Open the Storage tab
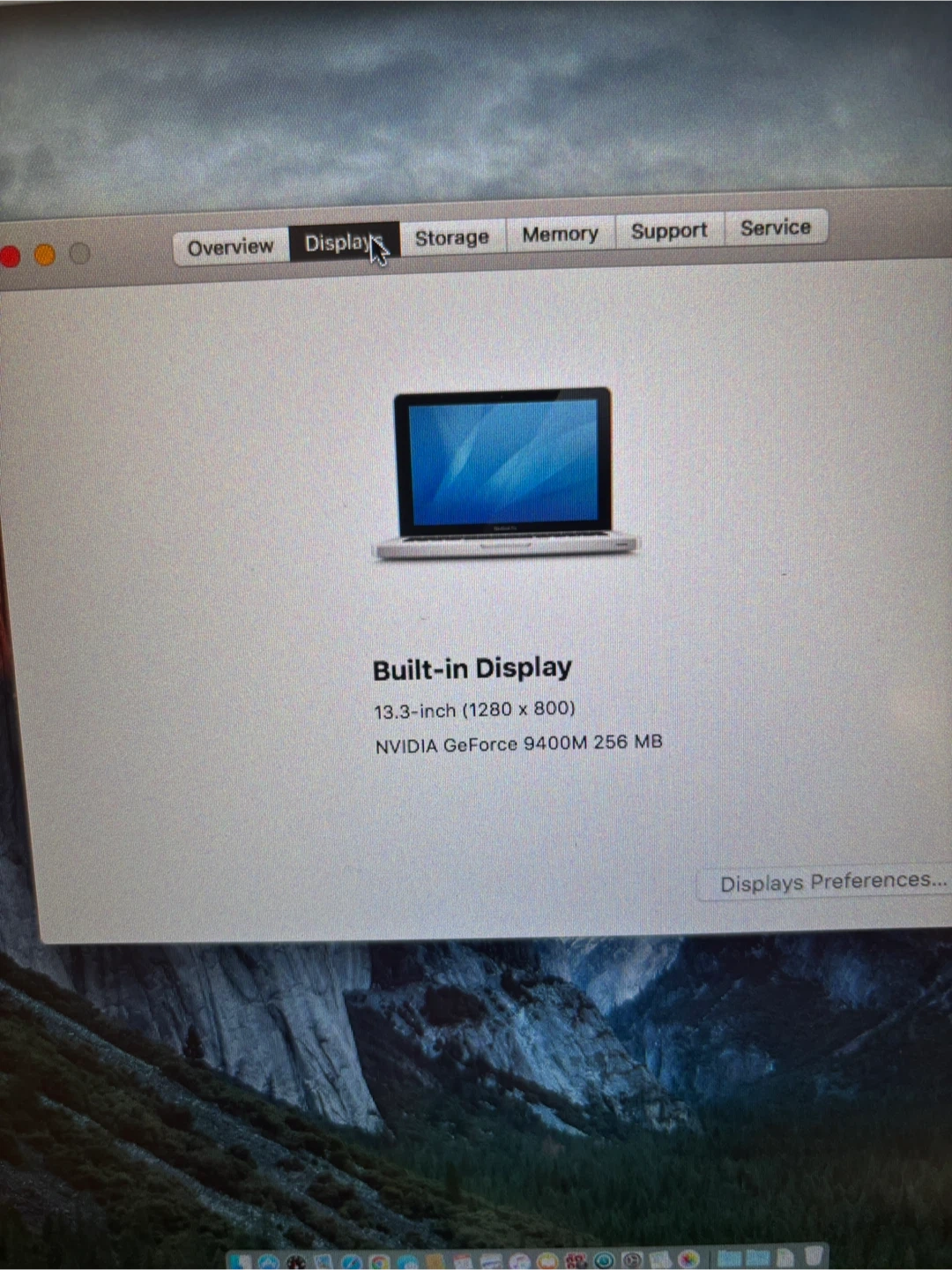This screenshot has height=1270, width=952. (451, 238)
